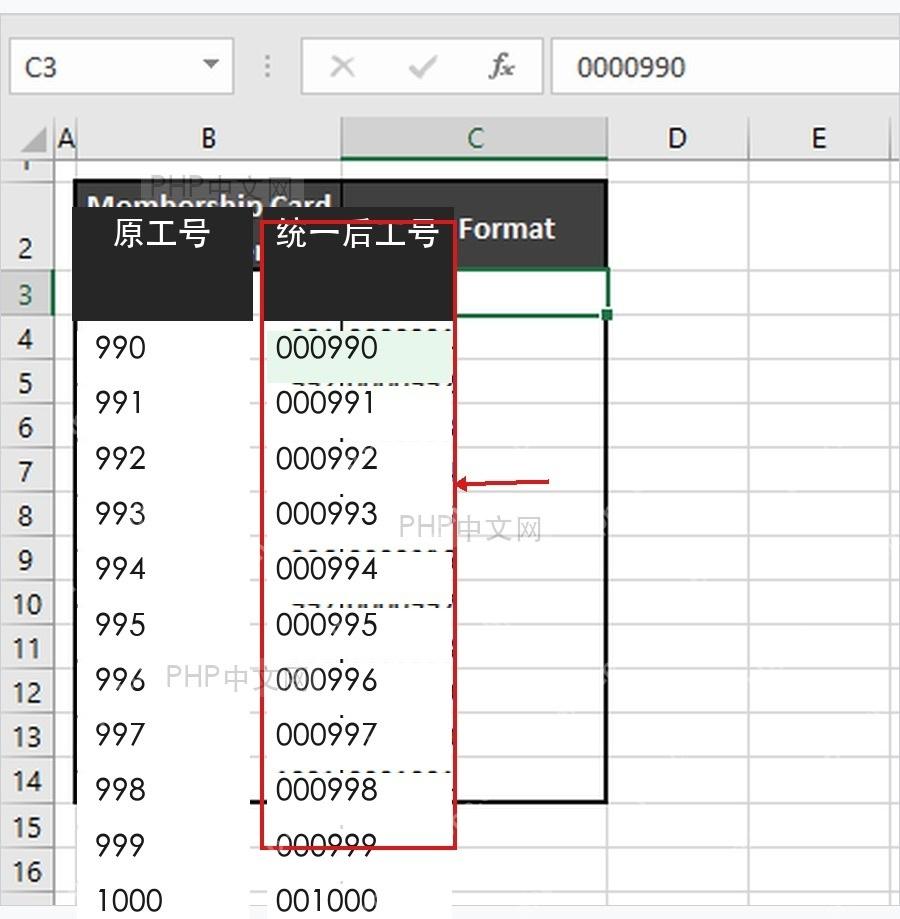The image size is (900, 919).
Task: Select row 4 header
Action: [26, 338]
